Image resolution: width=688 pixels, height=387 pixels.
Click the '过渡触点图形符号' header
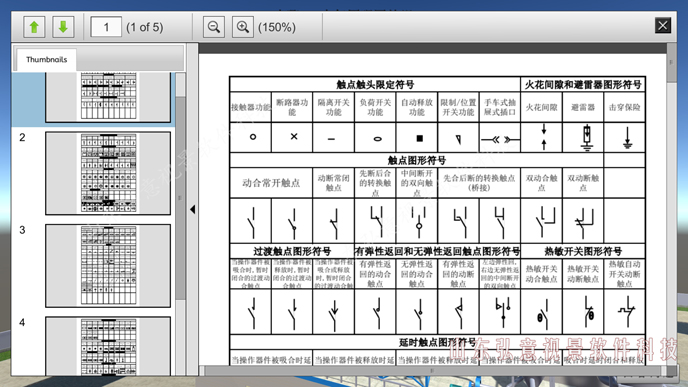[292, 251]
